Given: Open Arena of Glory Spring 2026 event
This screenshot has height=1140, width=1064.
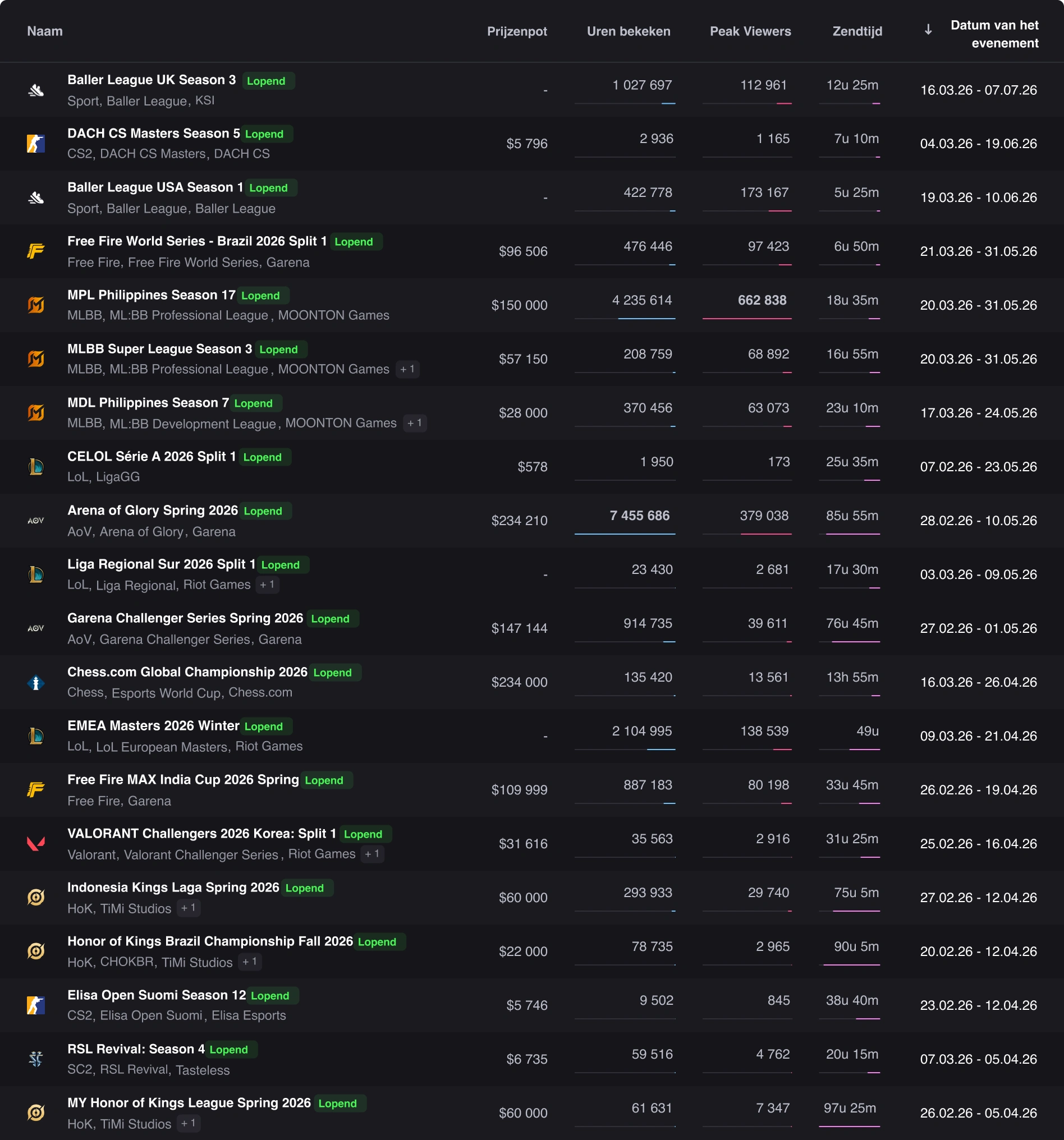Looking at the screenshot, I should pyautogui.click(x=153, y=511).
